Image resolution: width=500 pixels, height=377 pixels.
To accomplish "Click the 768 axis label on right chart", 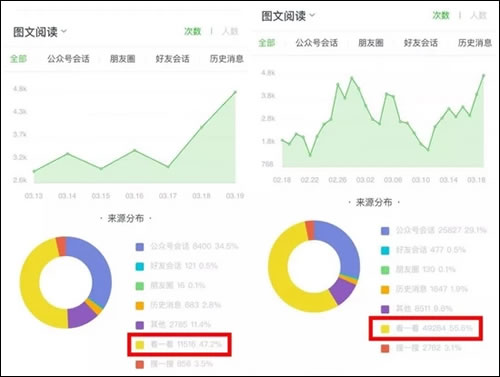I will coord(267,164).
